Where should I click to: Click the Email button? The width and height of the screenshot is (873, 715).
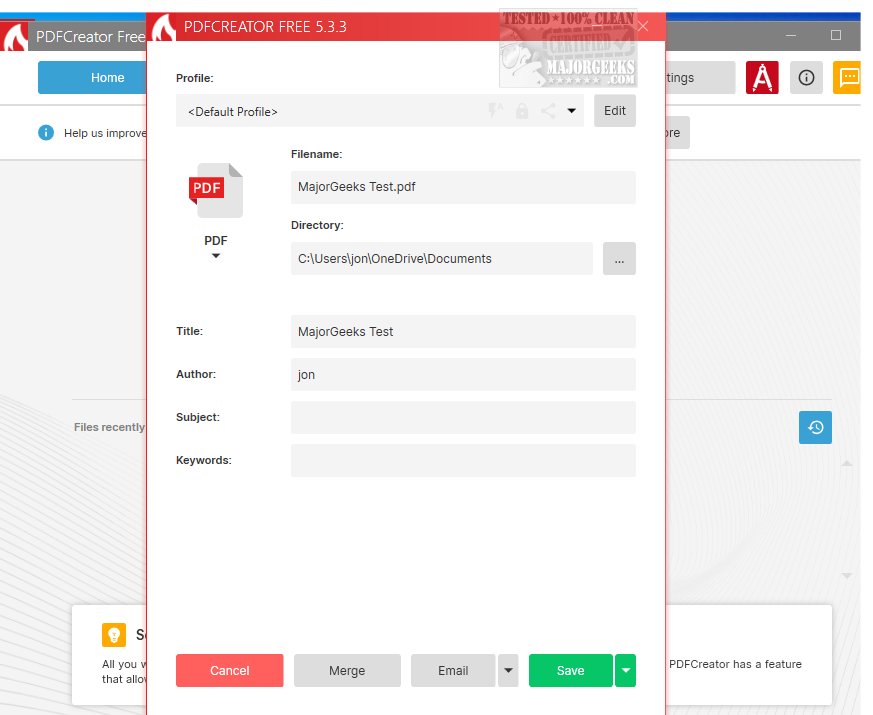click(453, 670)
